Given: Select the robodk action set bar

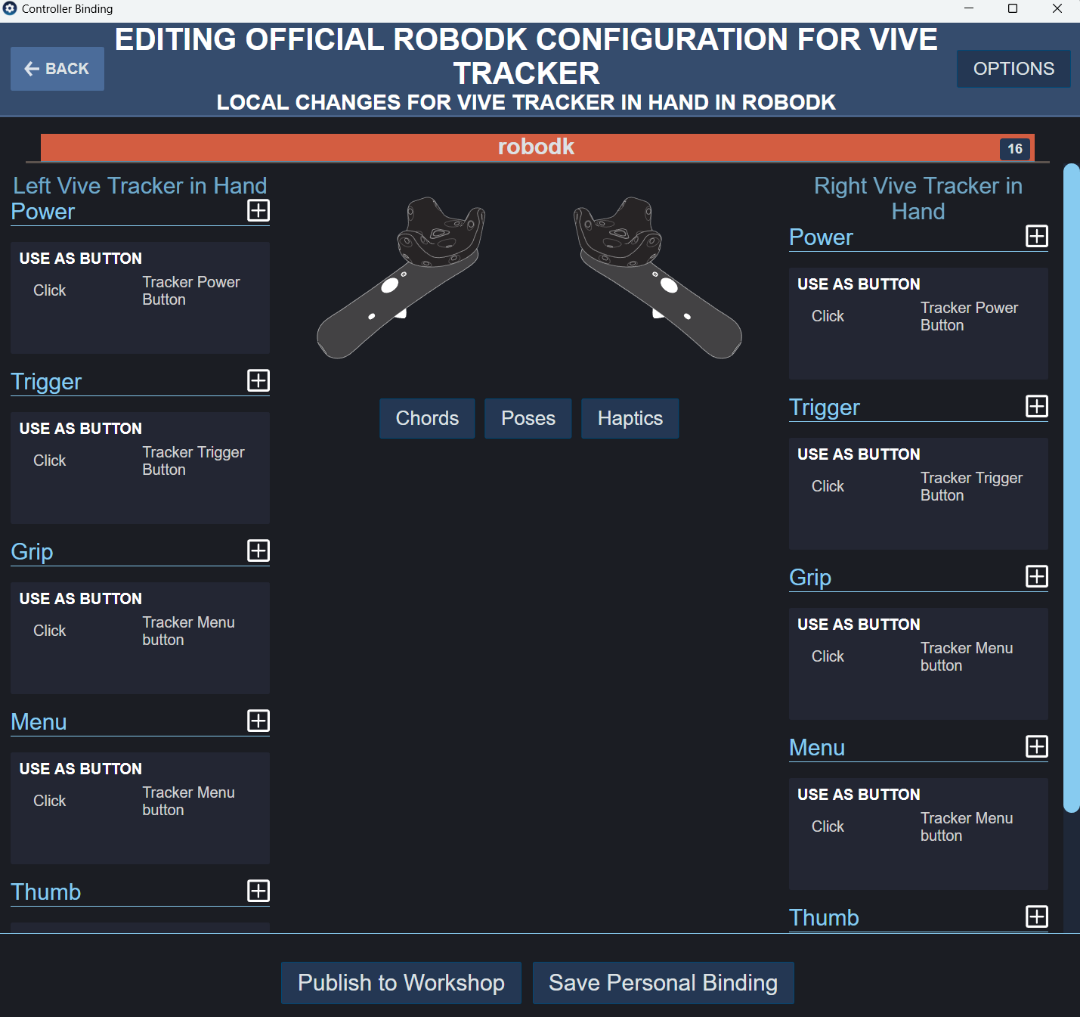Looking at the screenshot, I should coord(536,148).
